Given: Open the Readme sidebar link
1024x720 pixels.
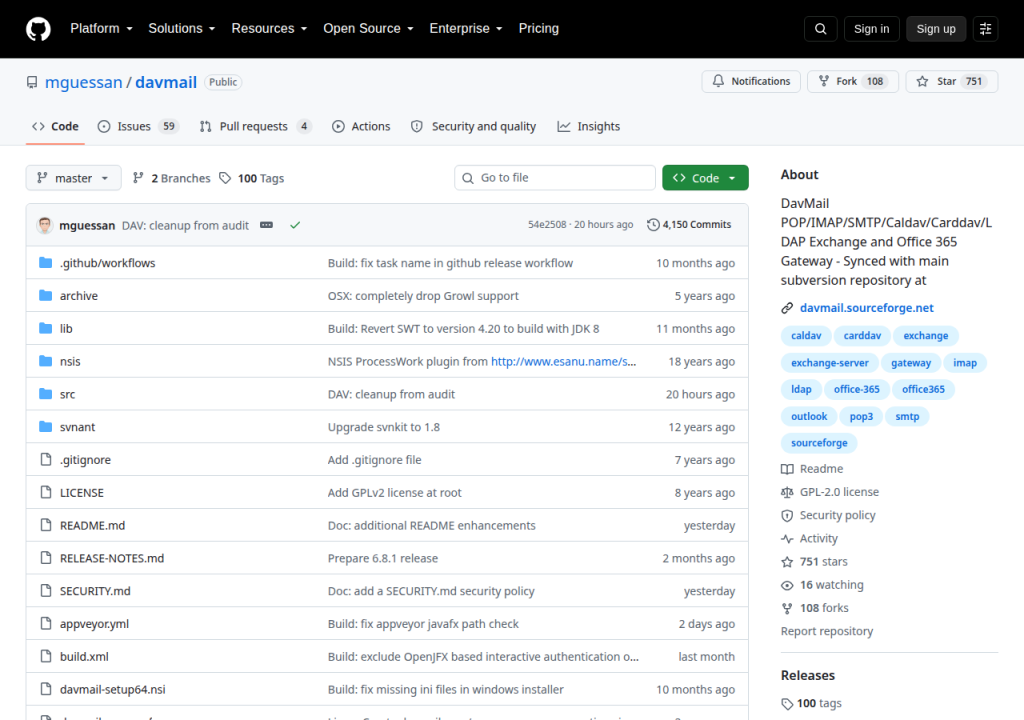Looking at the screenshot, I should [x=812, y=469].
